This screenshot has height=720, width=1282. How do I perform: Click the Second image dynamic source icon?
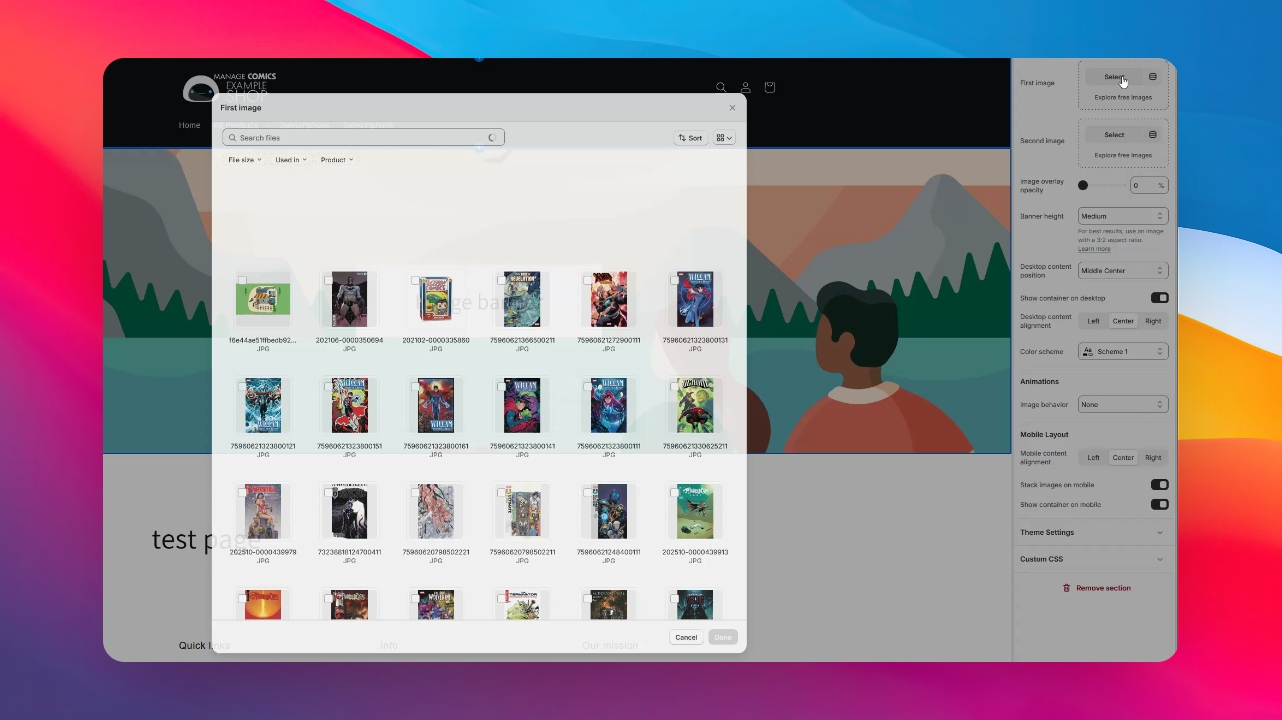(1152, 135)
